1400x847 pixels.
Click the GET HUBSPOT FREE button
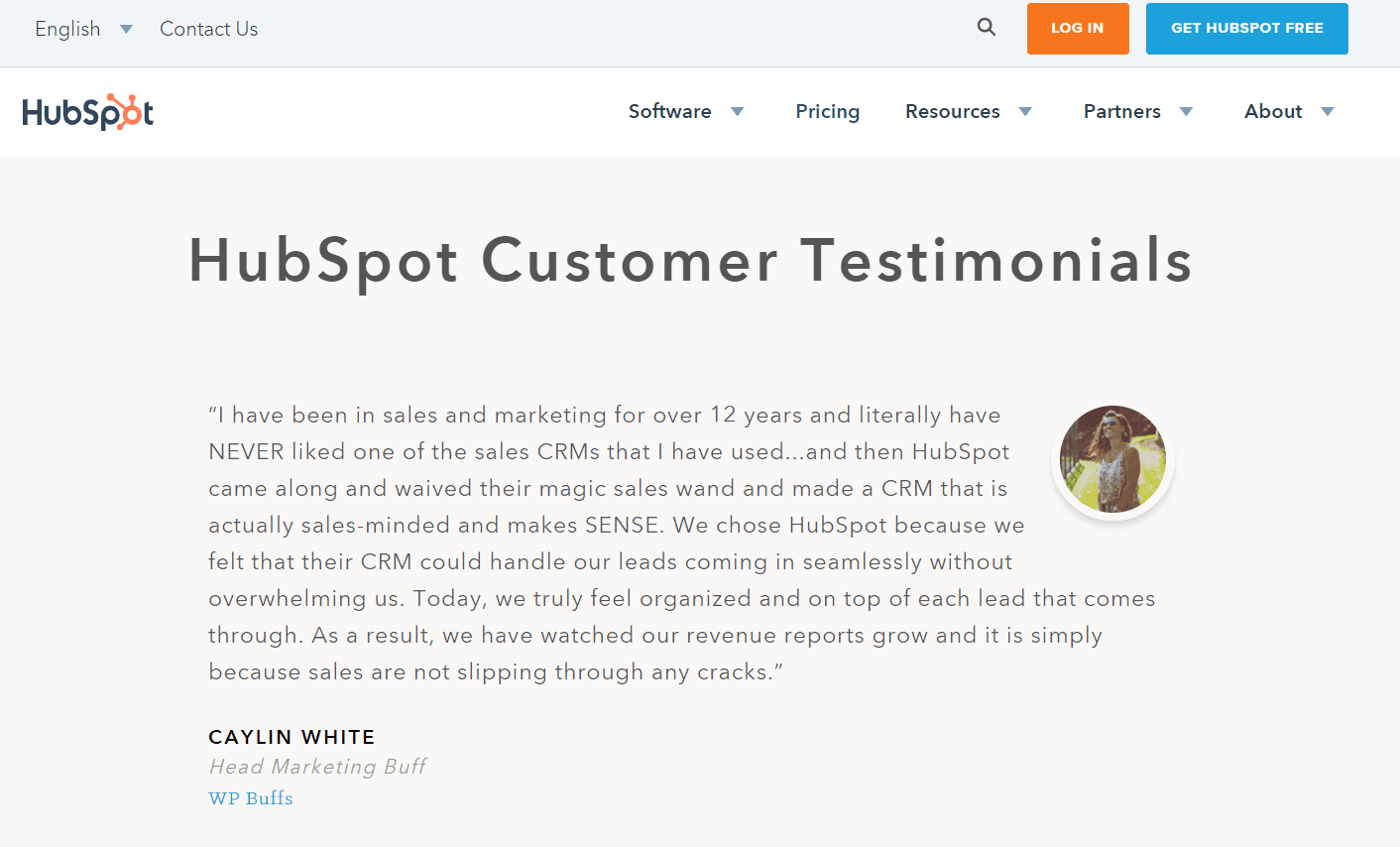[x=1246, y=29]
